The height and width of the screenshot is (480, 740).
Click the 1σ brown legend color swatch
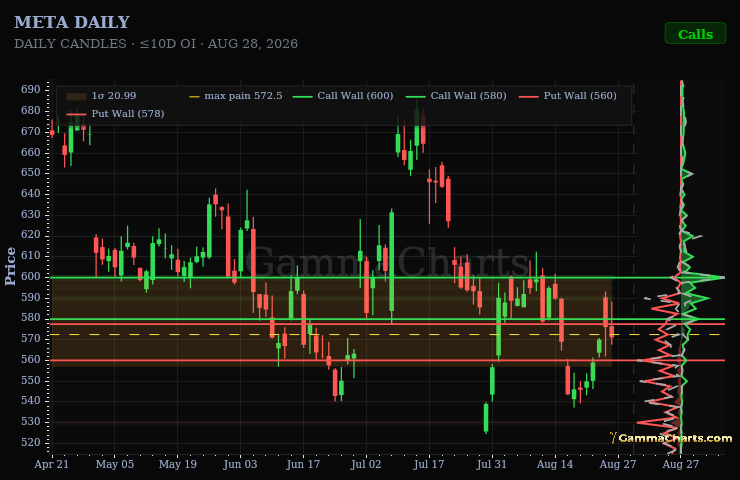tap(76, 96)
